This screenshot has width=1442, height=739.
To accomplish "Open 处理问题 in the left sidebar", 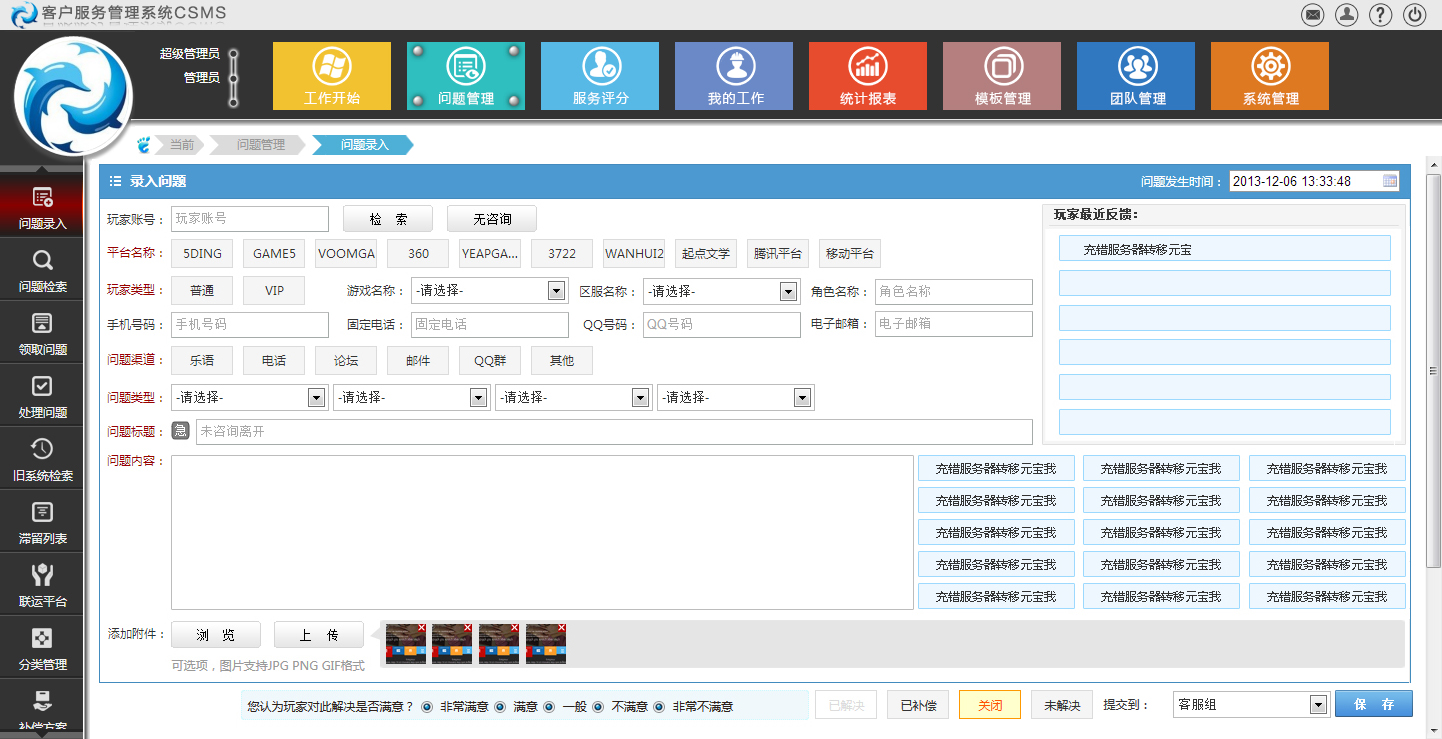I will [x=42, y=396].
